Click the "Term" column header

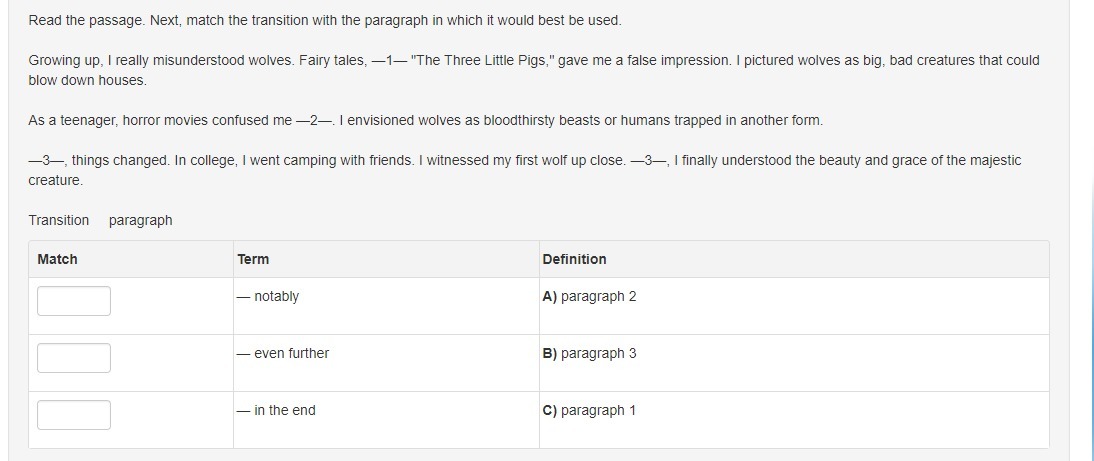tap(253, 259)
